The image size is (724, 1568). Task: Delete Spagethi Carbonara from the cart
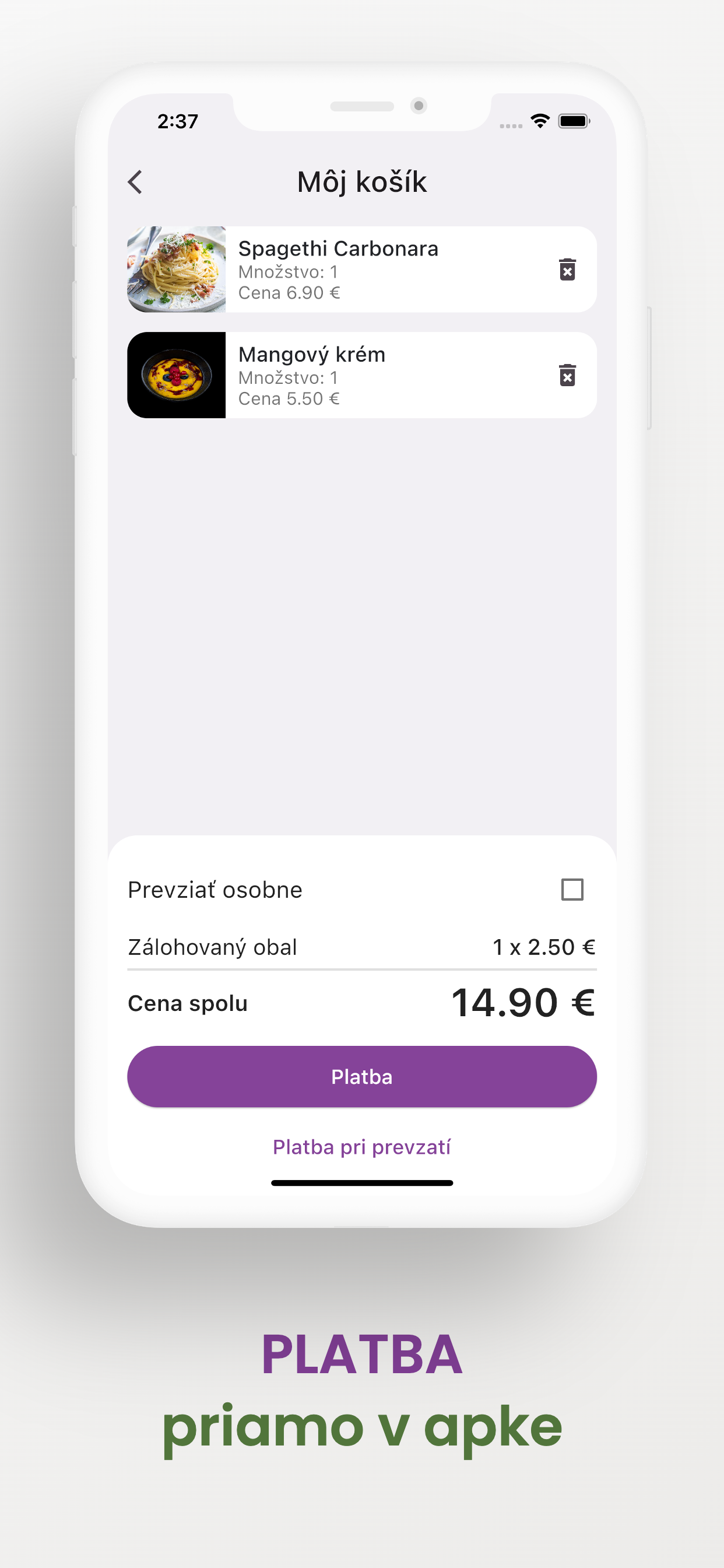(567, 269)
